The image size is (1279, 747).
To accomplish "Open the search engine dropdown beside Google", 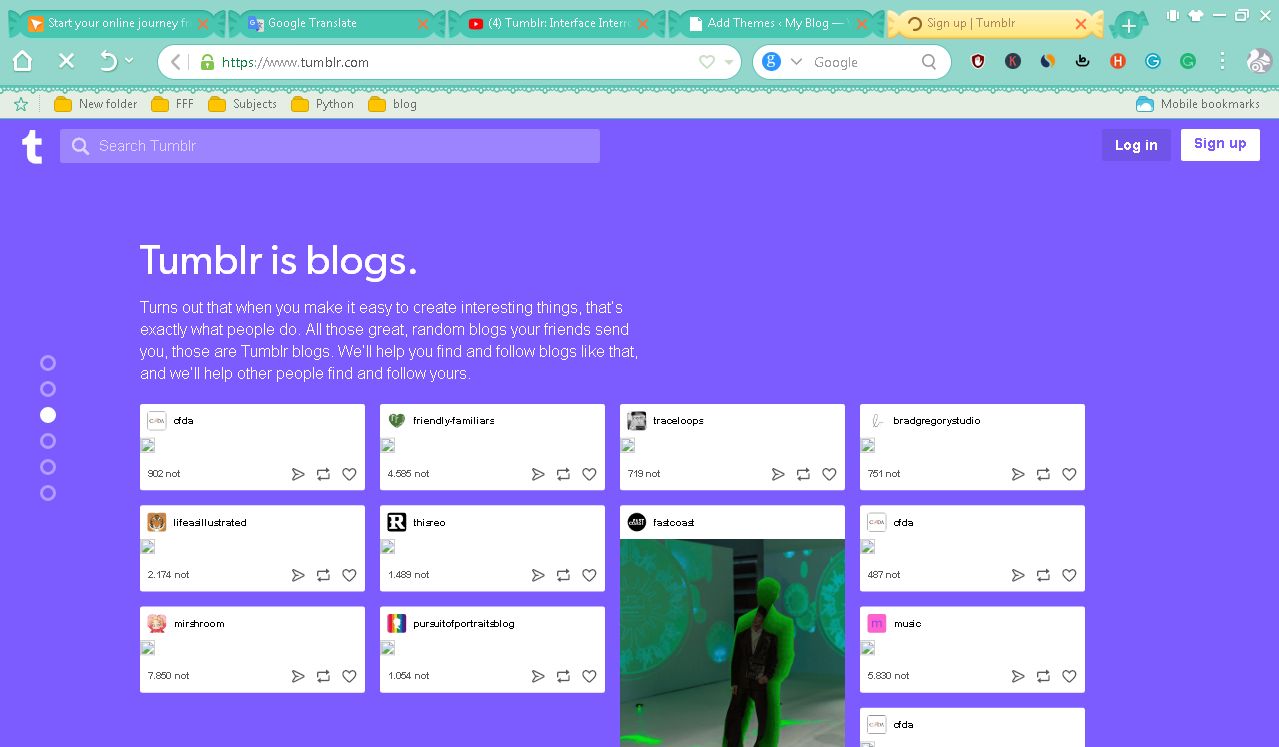I will point(795,61).
